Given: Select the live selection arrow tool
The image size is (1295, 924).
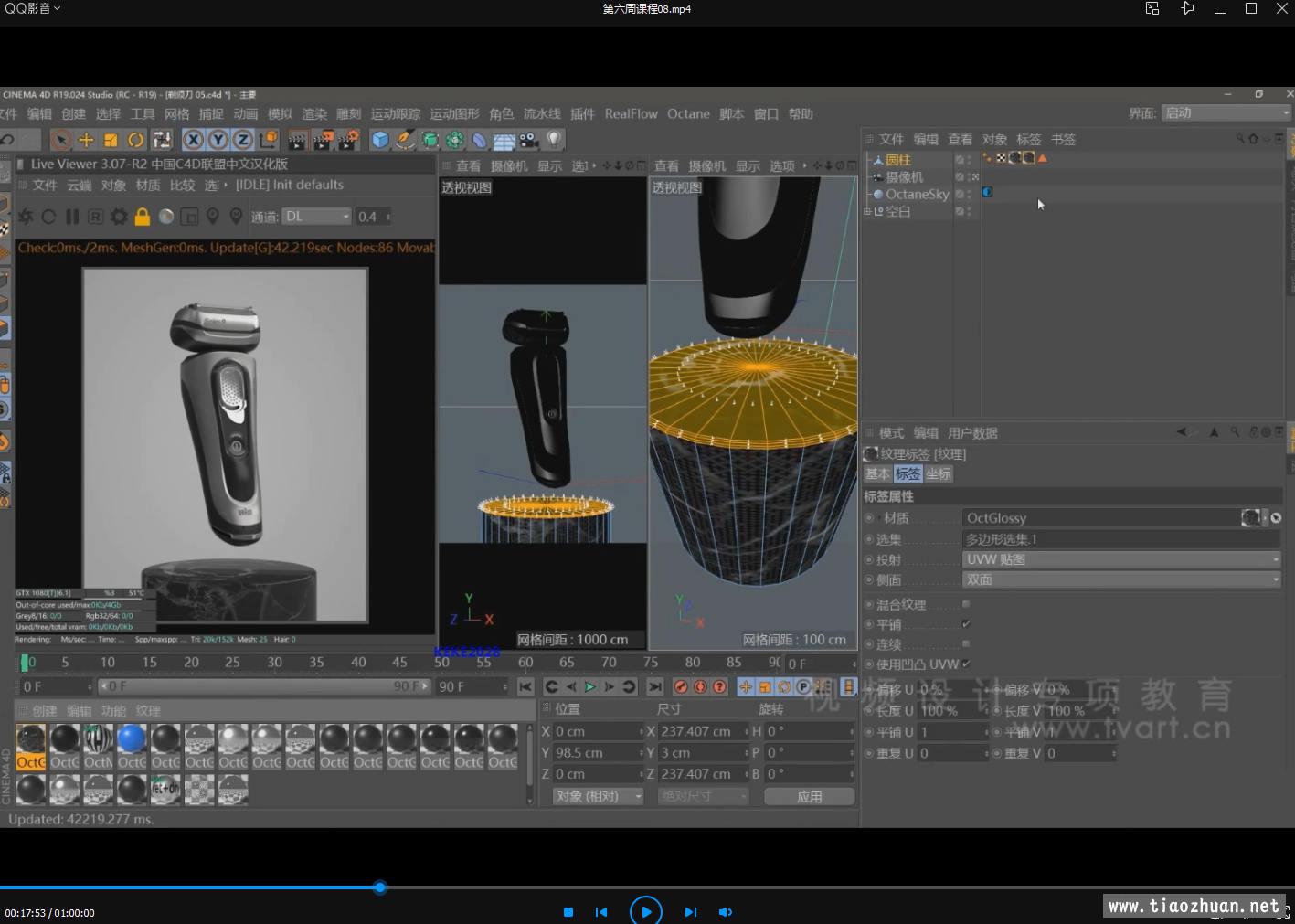Looking at the screenshot, I should (61, 140).
